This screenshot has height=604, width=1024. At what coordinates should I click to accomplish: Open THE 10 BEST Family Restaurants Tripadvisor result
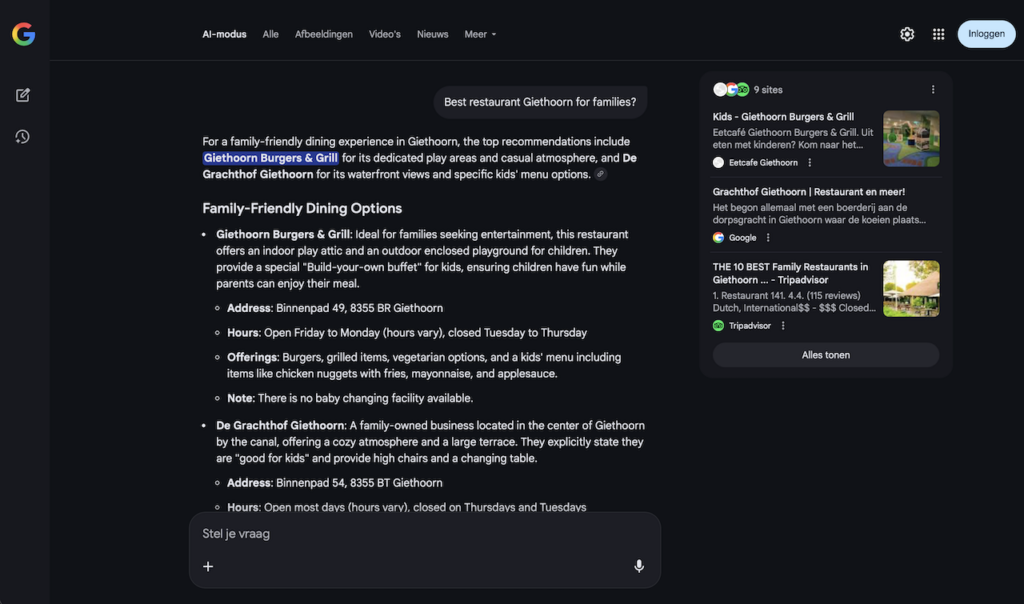tap(790, 273)
